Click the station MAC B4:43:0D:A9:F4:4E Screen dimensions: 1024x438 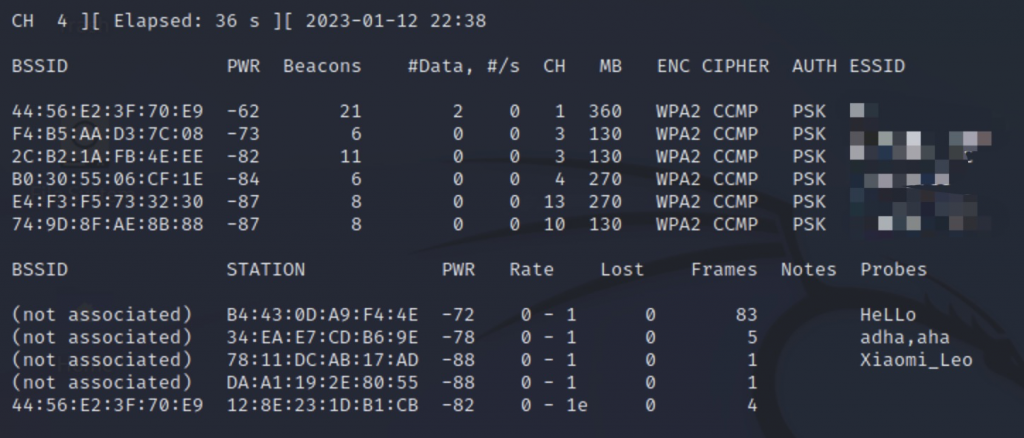pos(323,315)
